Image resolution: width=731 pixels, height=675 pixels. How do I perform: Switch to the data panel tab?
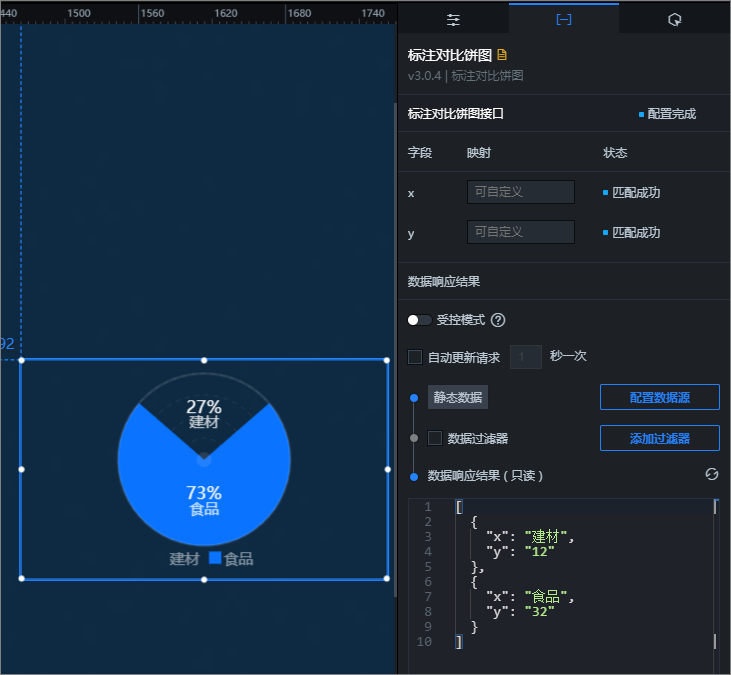564,20
